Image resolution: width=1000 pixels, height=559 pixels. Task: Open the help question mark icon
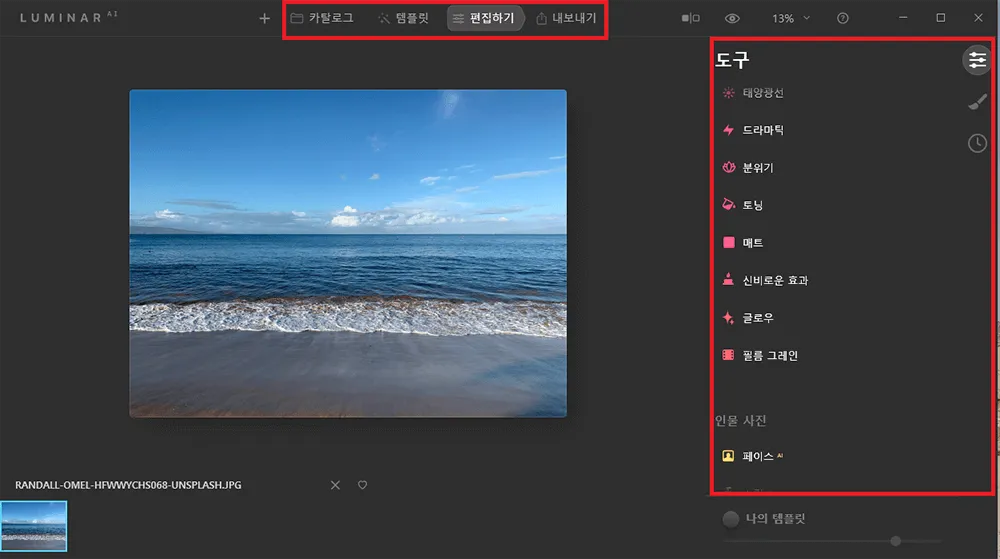[843, 18]
